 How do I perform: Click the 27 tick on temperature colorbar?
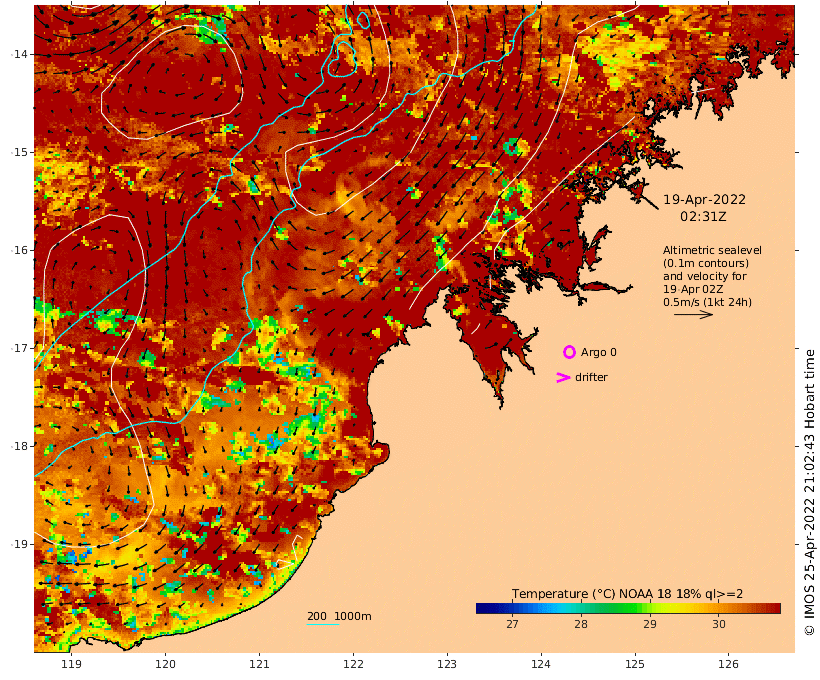click(512, 624)
